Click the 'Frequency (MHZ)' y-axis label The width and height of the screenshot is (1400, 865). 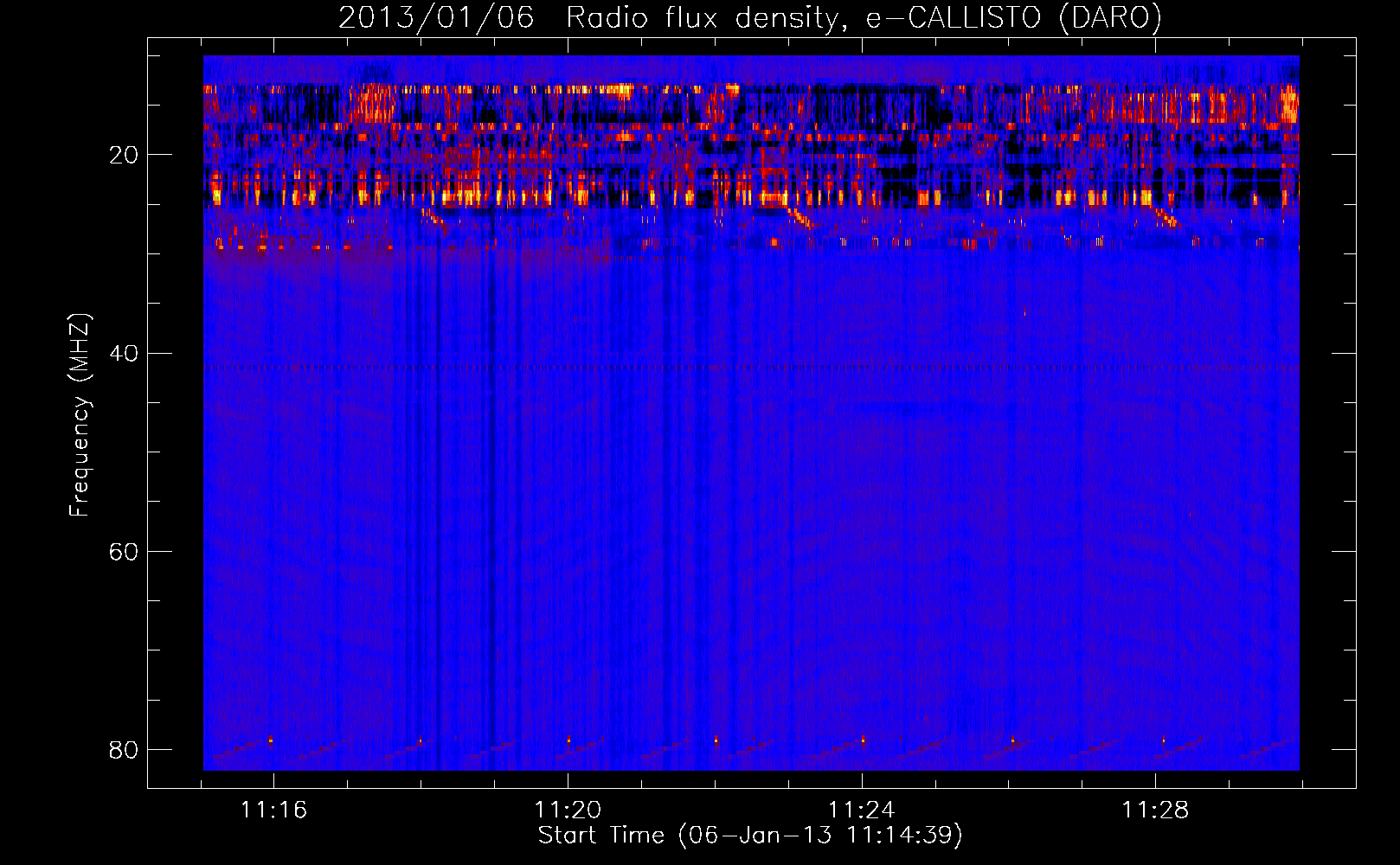click(80, 415)
